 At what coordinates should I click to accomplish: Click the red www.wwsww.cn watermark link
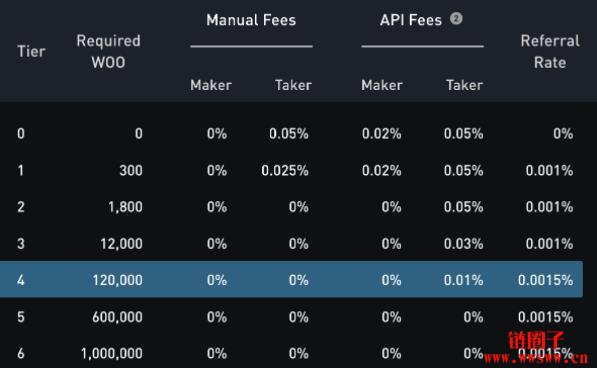point(536,358)
